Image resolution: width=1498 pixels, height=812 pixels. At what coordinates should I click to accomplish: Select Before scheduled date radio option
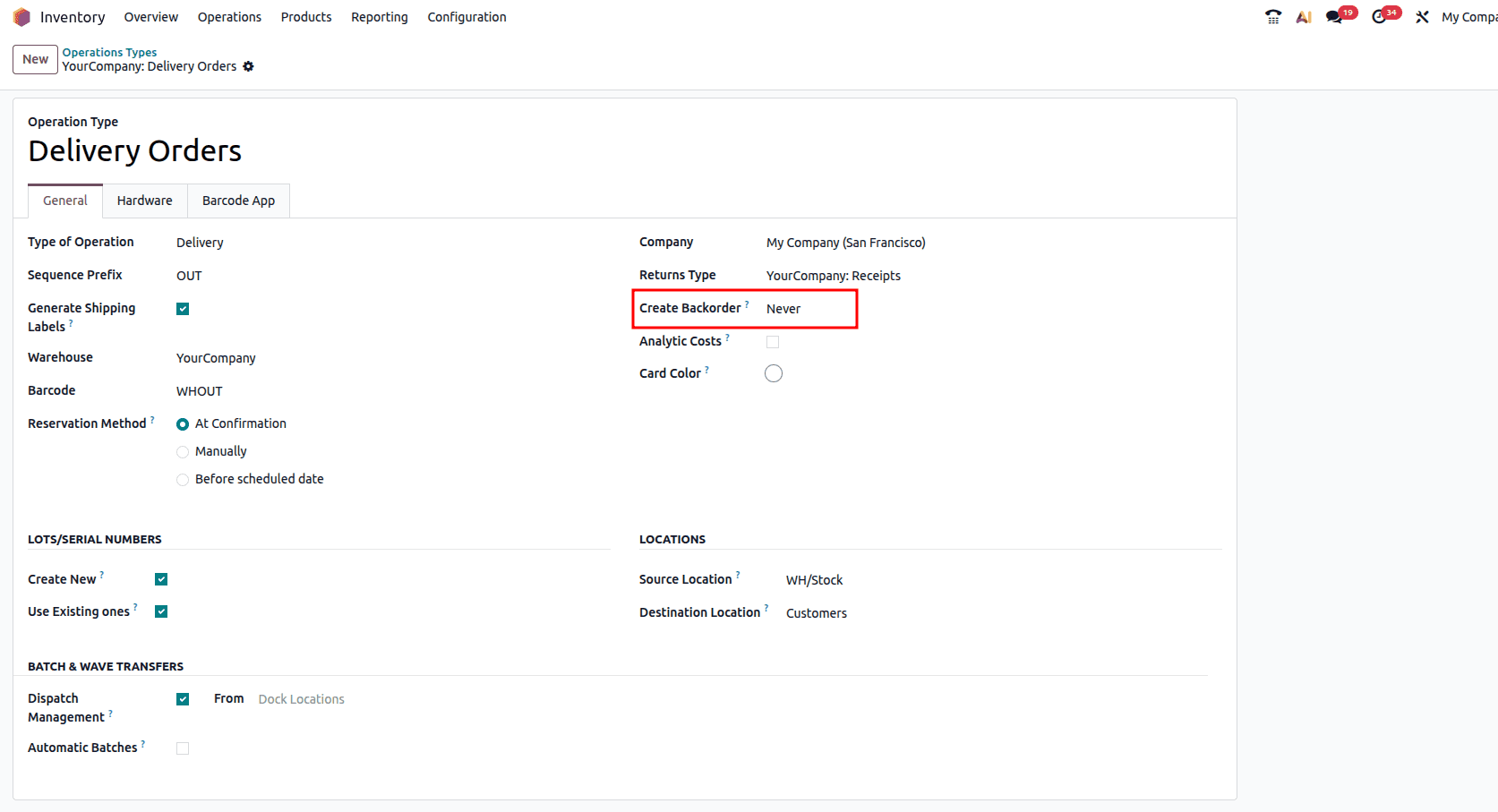[183, 480]
